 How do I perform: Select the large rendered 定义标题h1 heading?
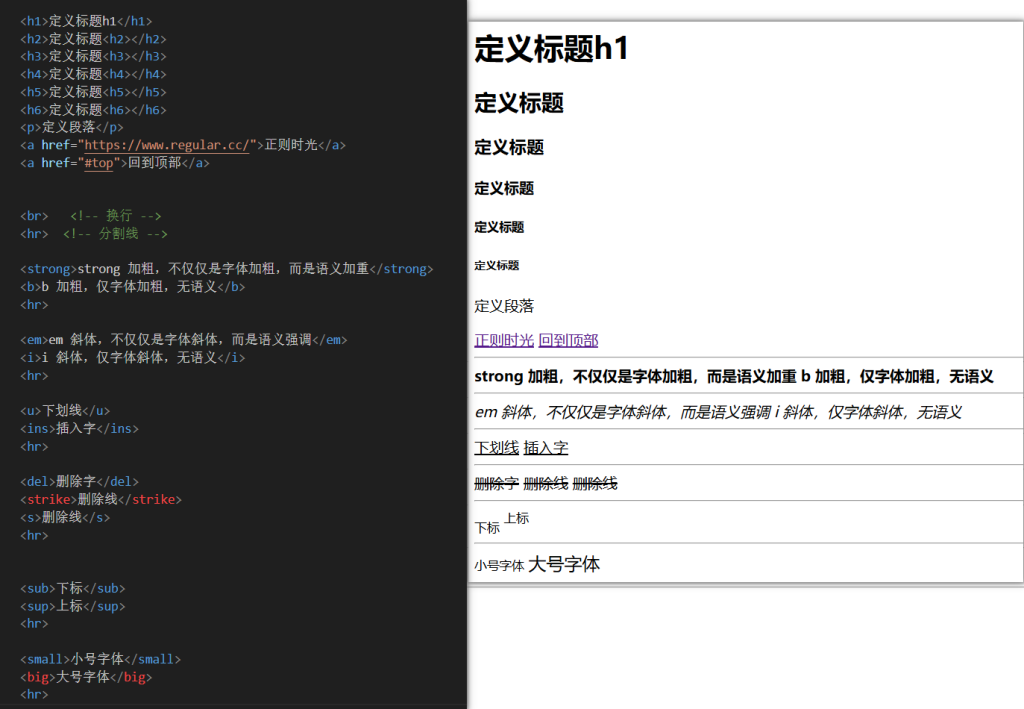[551, 49]
